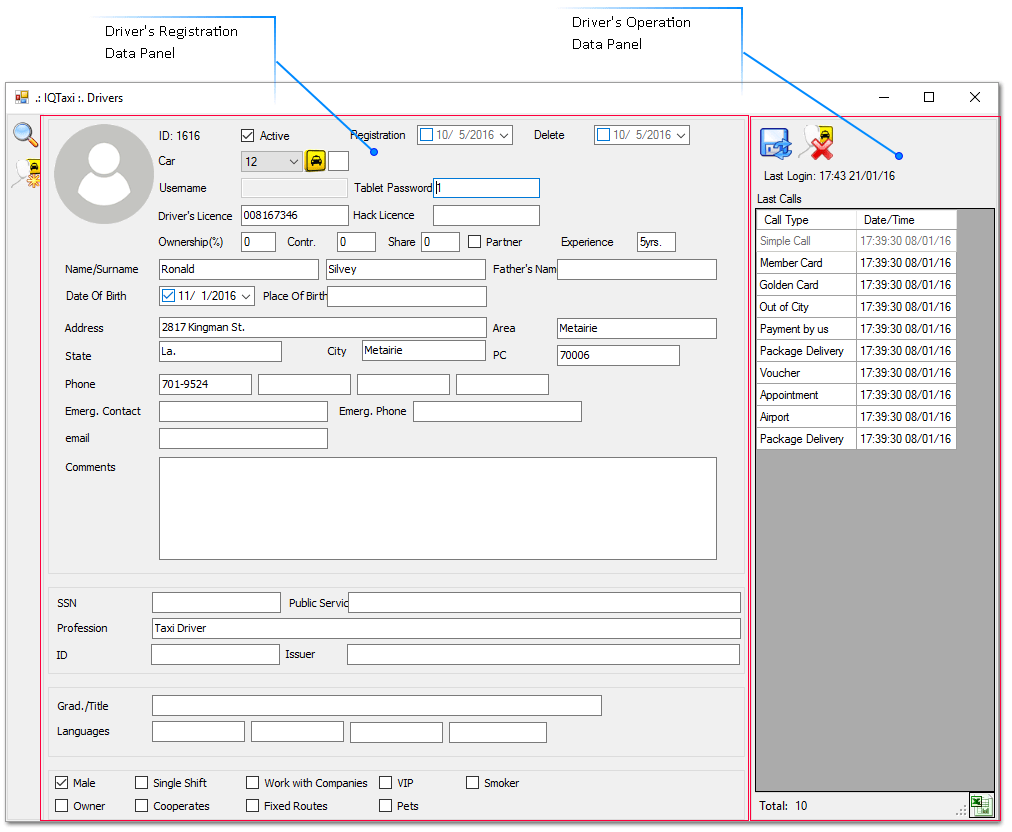Click the driver profile photo placeholder
The height and width of the screenshot is (832, 1012).
[104, 174]
